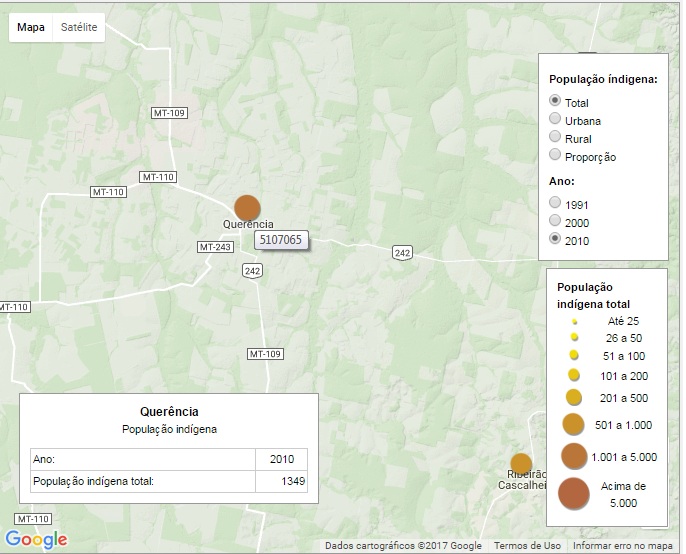Viewport: 686px width, 554px height.
Task: Choose year 1991 option
Action: click(555, 202)
